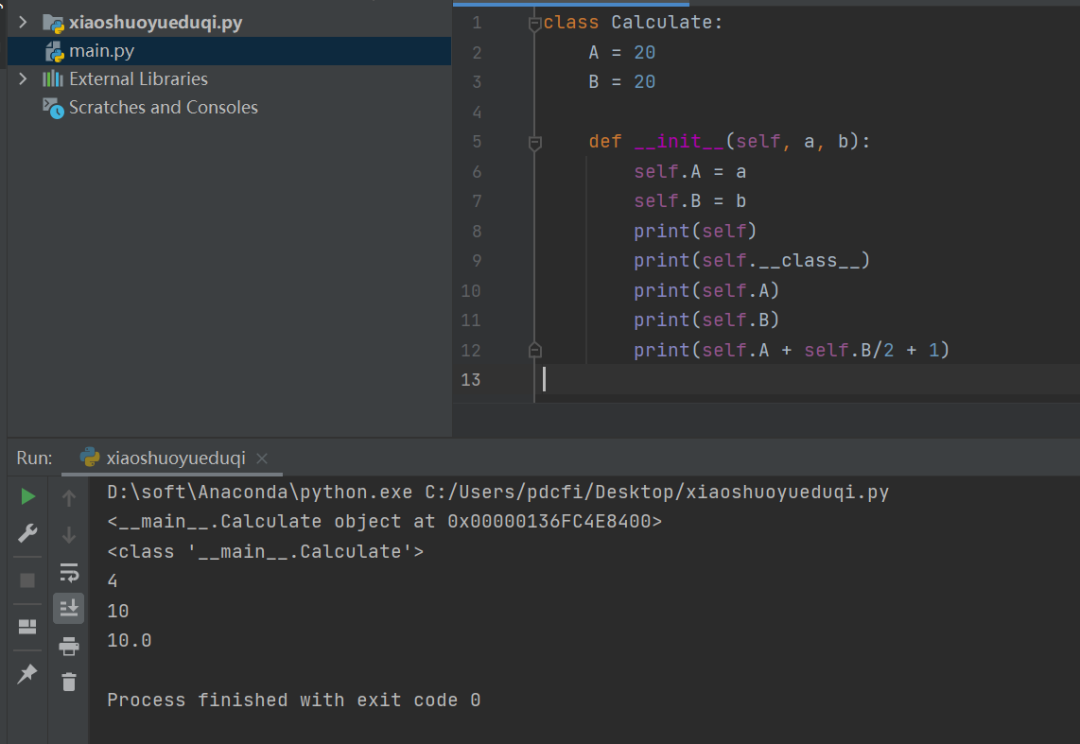Expand the External Libraries node
The image size is (1080, 744).
23,79
